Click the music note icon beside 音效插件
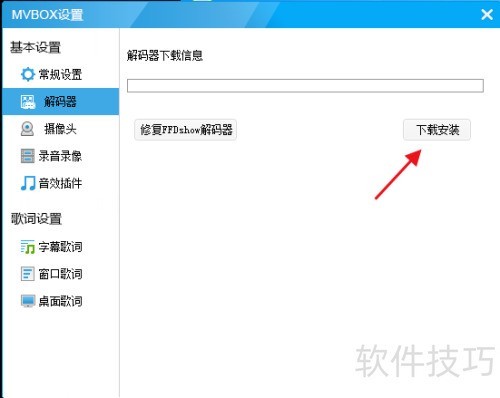The image size is (500, 398). pos(28,183)
